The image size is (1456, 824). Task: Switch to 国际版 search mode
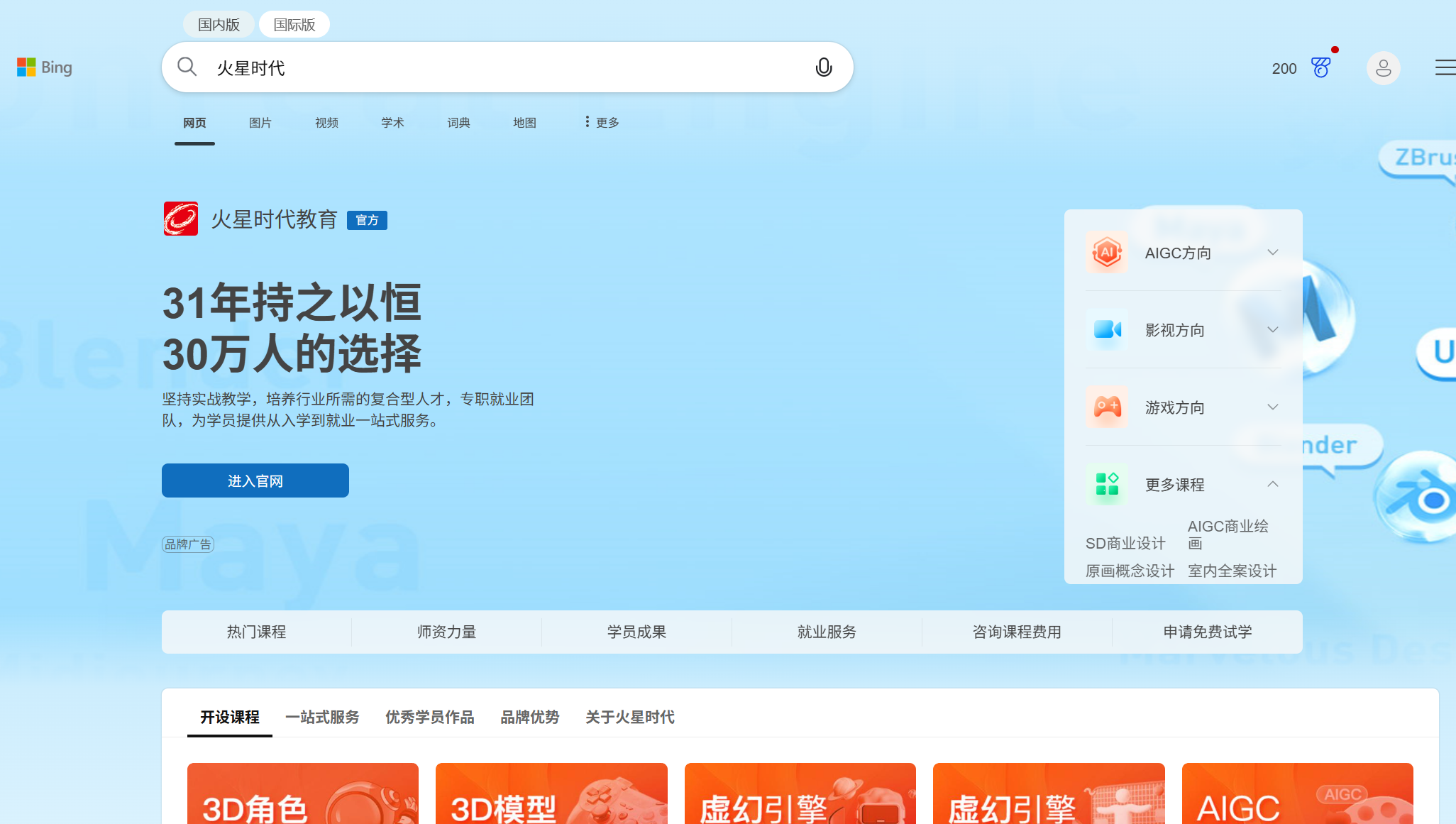[294, 25]
